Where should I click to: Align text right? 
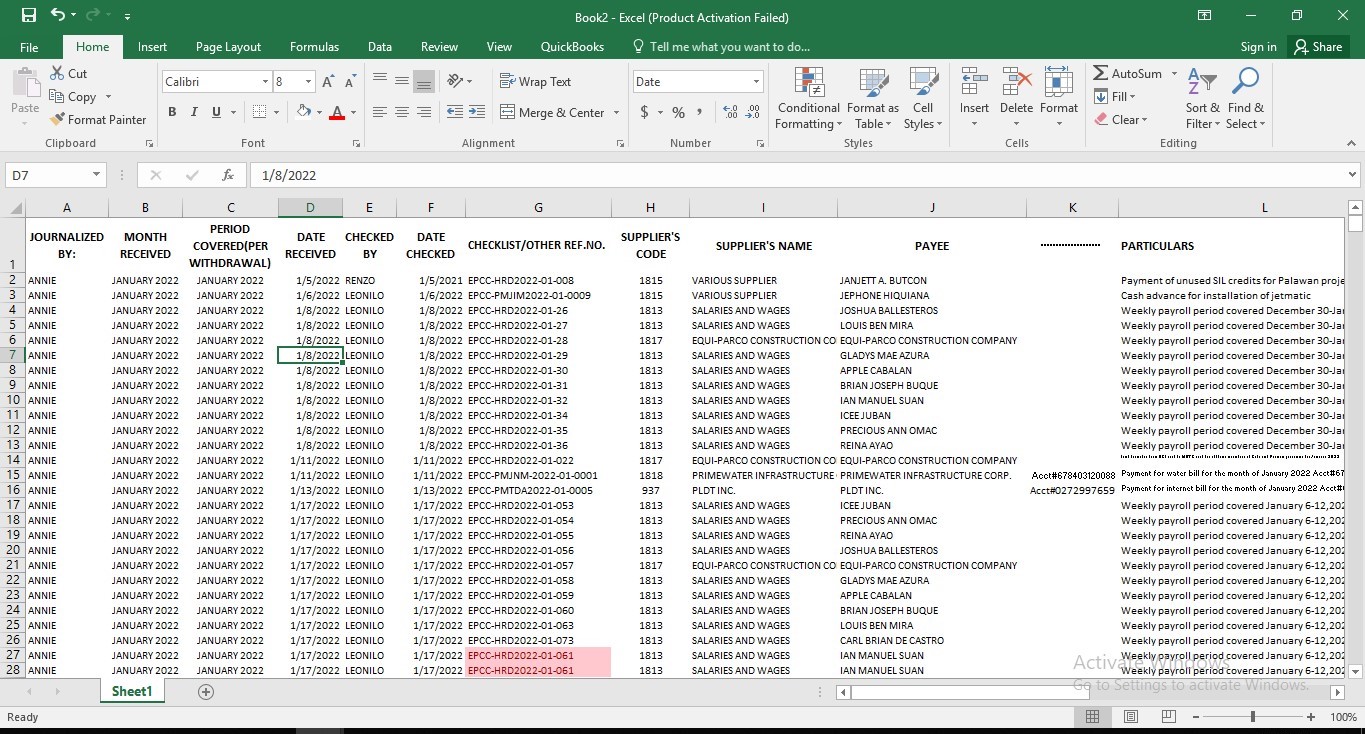[424, 113]
